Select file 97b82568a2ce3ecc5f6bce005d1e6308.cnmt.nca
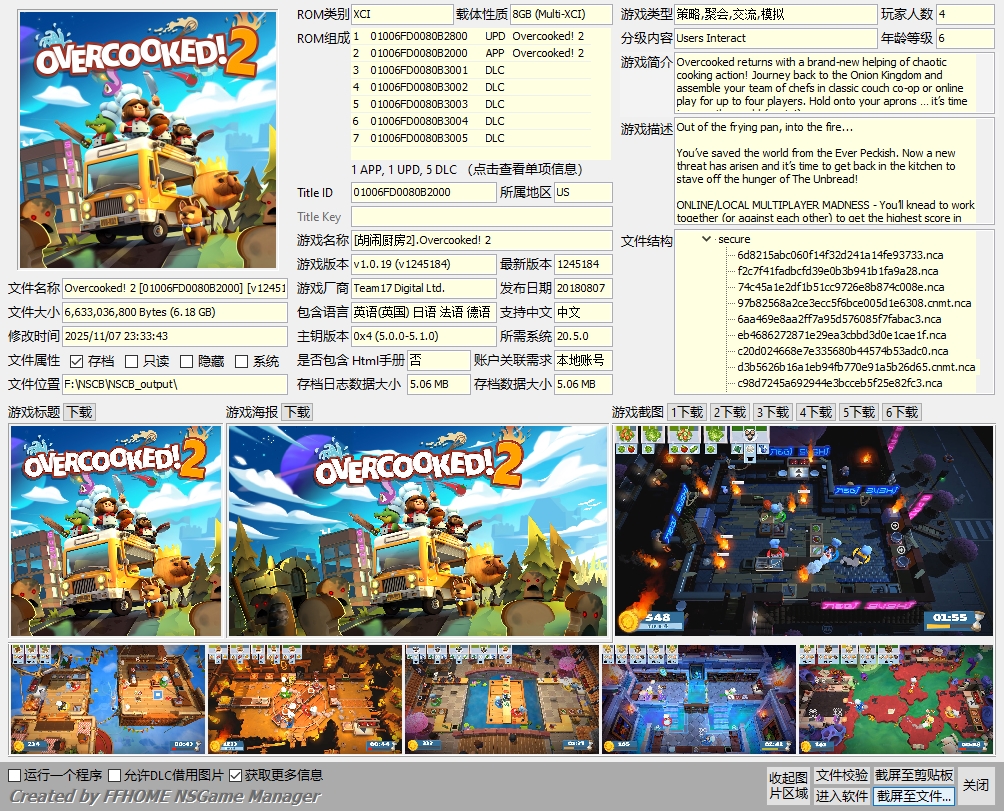The width and height of the screenshot is (1004, 811). (854, 303)
